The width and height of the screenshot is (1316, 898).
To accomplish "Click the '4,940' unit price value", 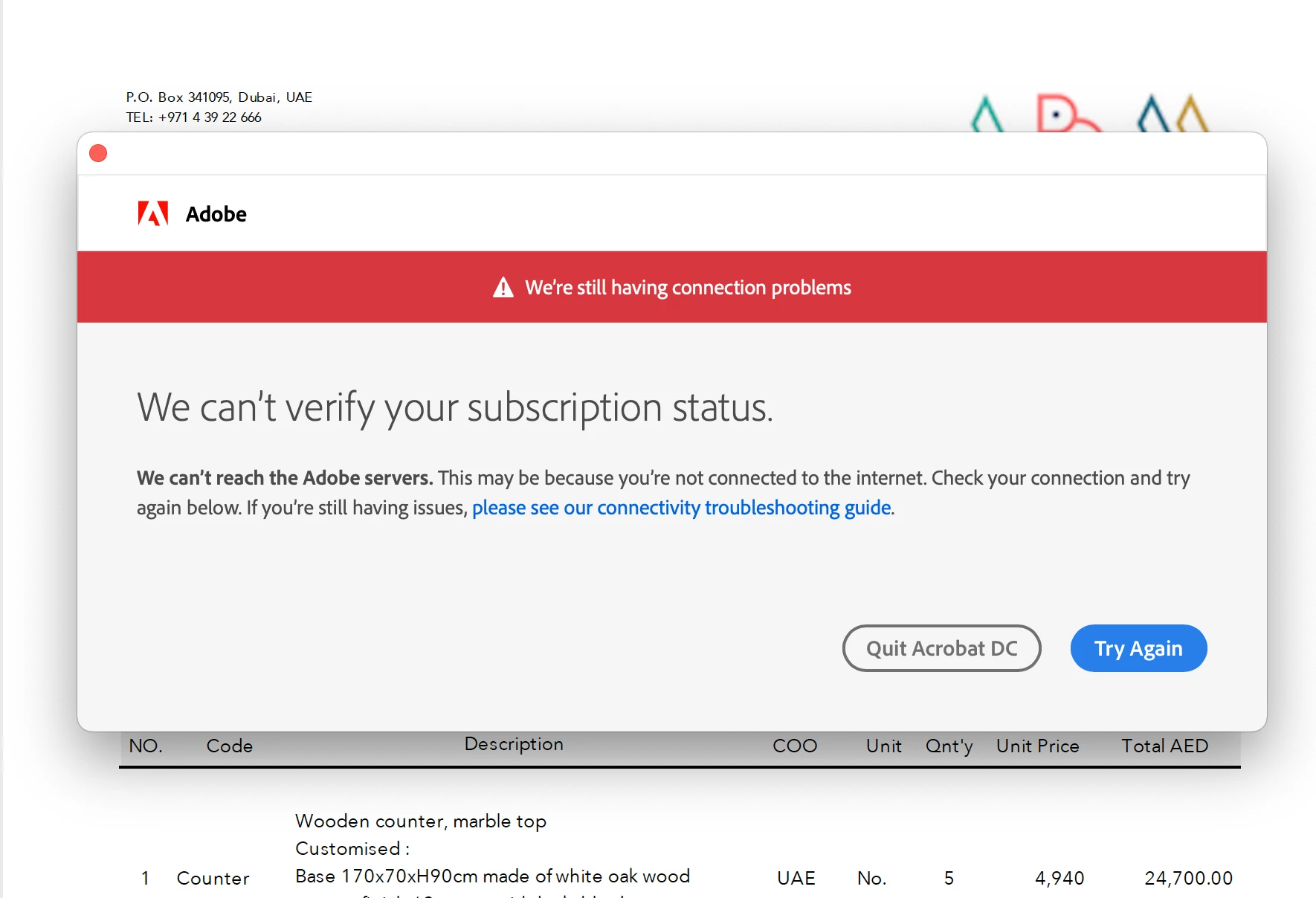I will pyautogui.click(x=1059, y=878).
